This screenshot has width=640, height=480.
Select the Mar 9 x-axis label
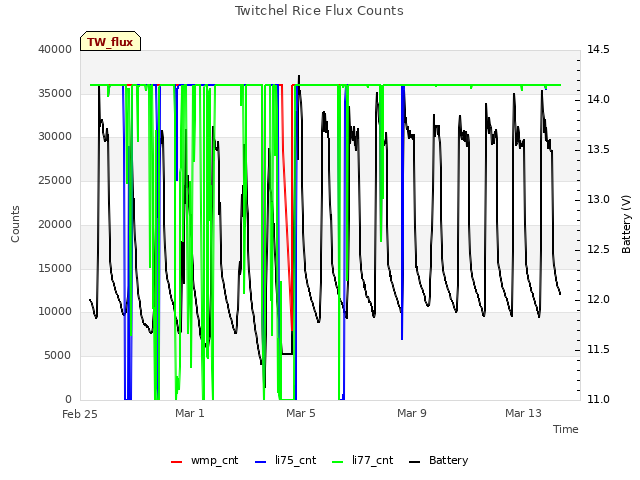click(412, 413)
